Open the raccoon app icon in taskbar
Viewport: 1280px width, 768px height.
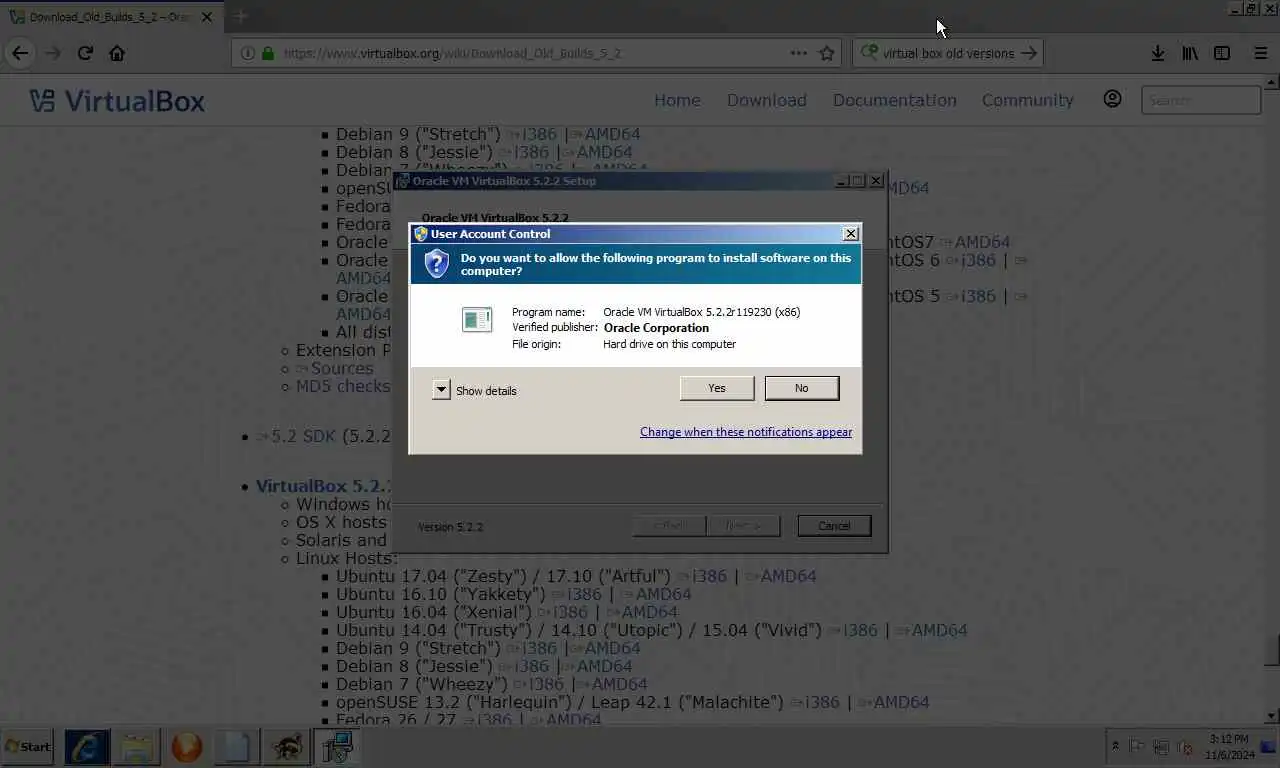point(287,746)
